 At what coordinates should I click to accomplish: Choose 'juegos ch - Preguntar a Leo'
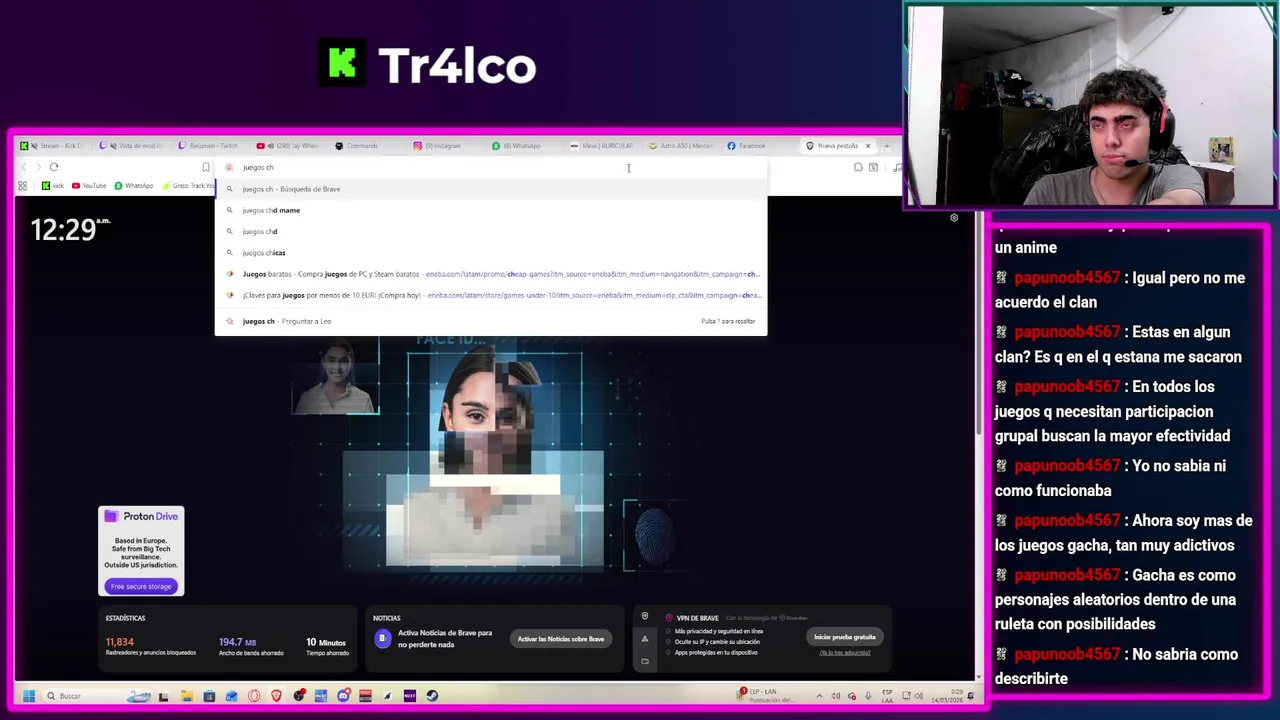click(491, 321)
